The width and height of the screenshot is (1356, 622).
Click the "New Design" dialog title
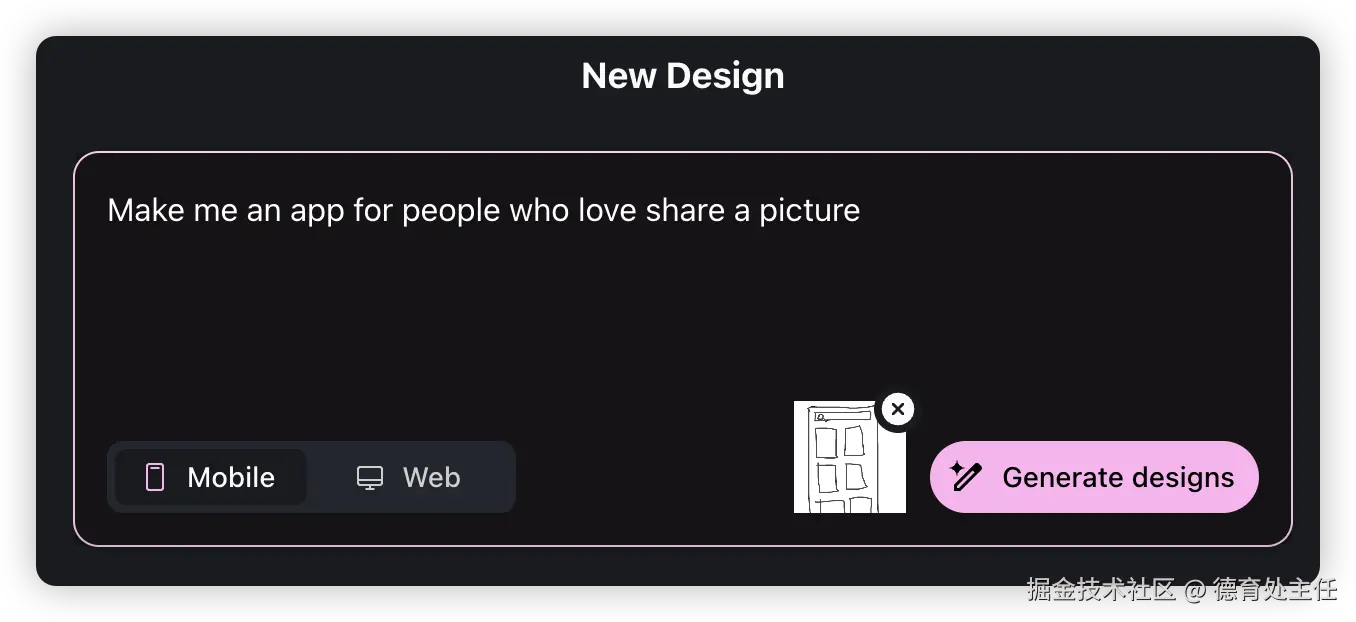tap(683, 76)
